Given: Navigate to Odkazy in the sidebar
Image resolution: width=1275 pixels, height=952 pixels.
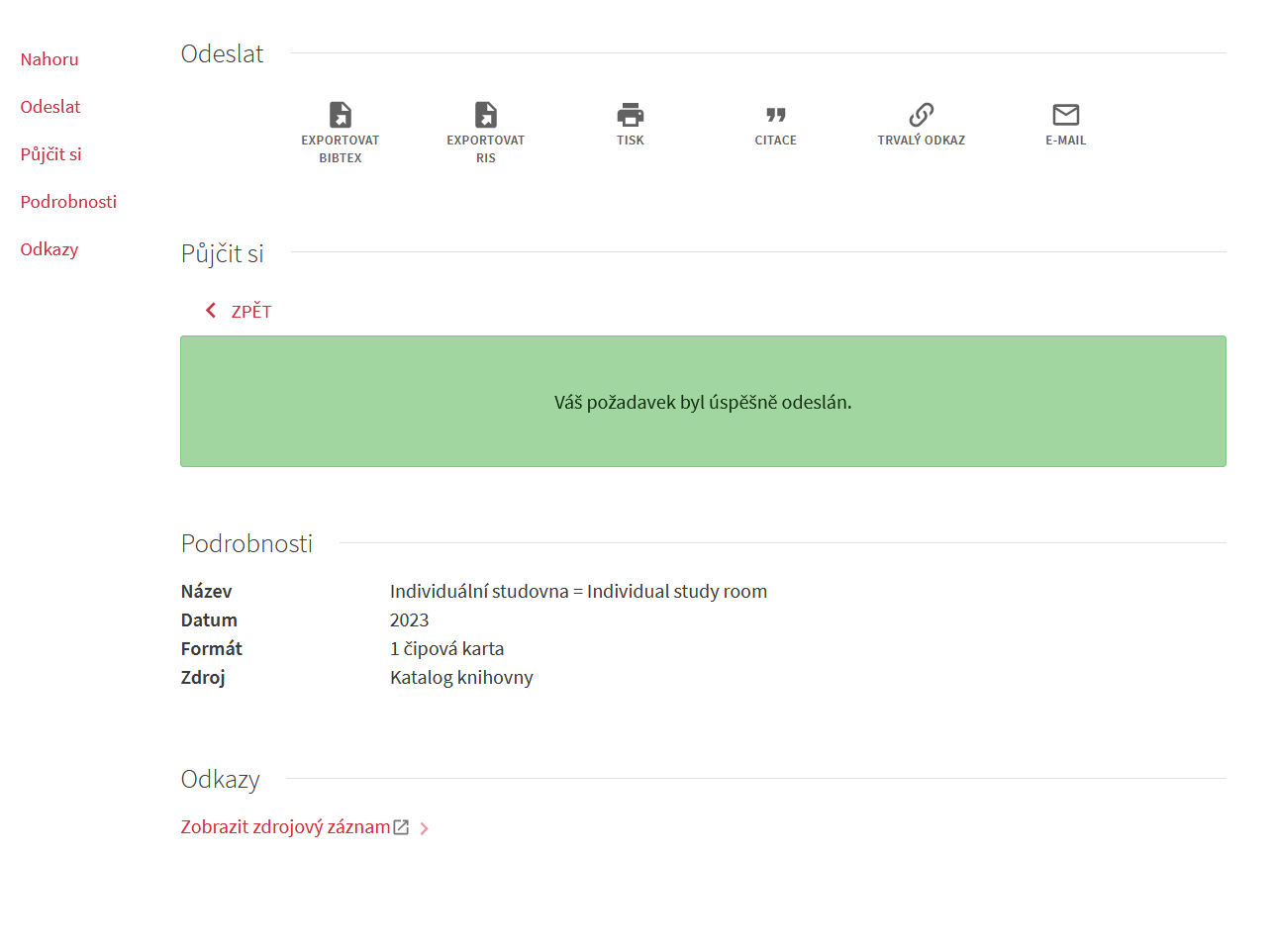Looking at the screenshot, I should pyautogui.click(x=49, y=249).
